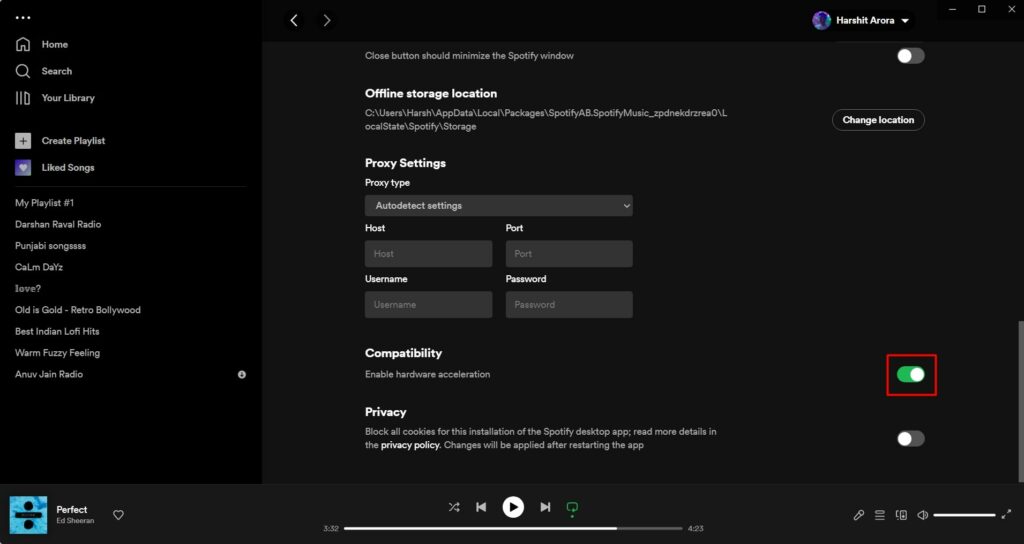Mute audio using the speaker icon
The height and width of the screenshot is (544, 1024).
(922, 515)
